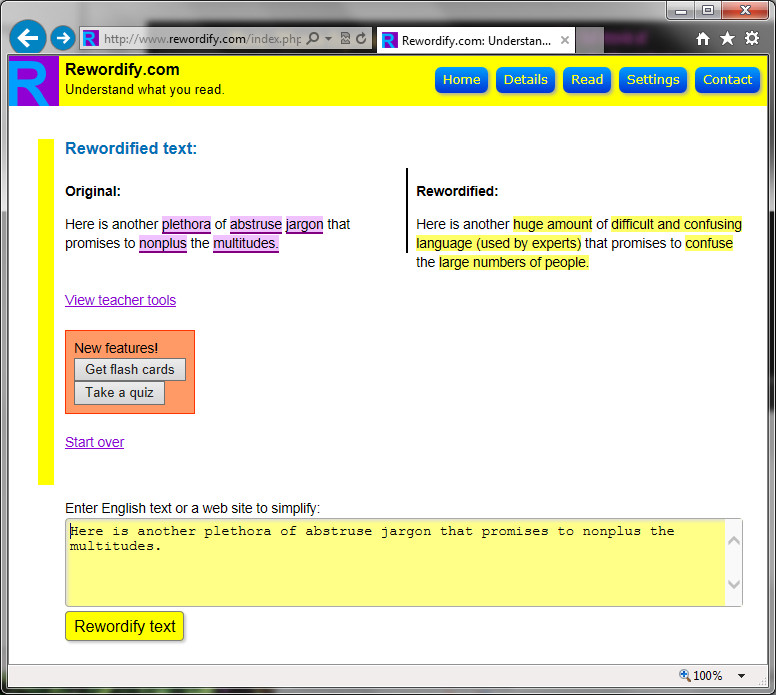
Task: Click the browser Back arrow button
Action: point(28,38)
